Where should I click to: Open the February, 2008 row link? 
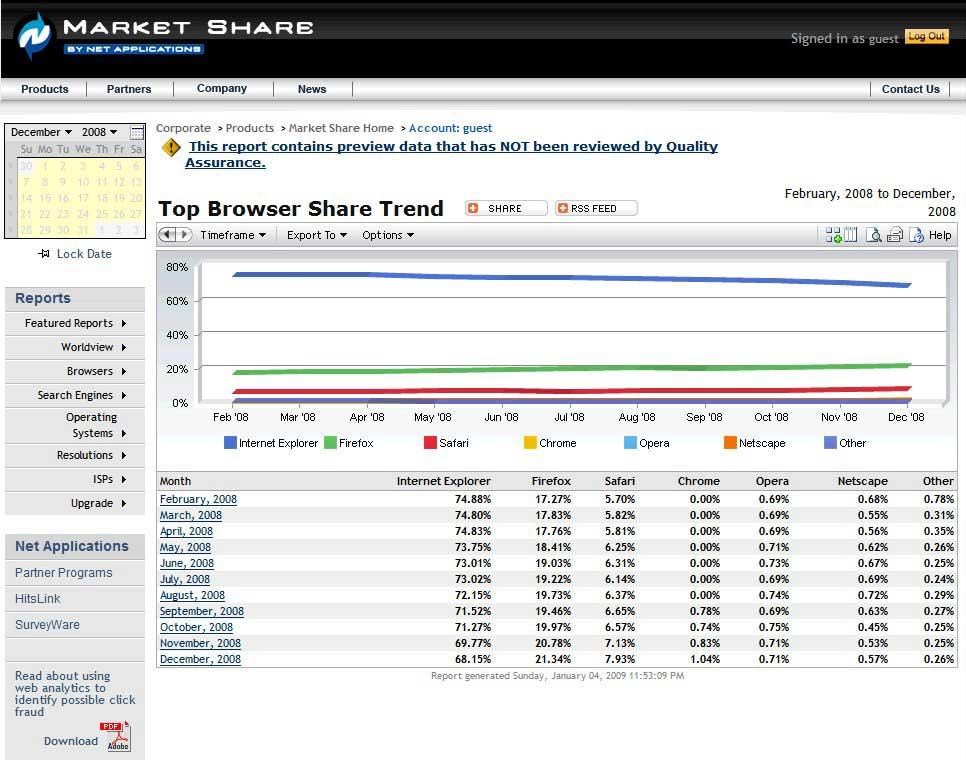(x=198, y=499)
